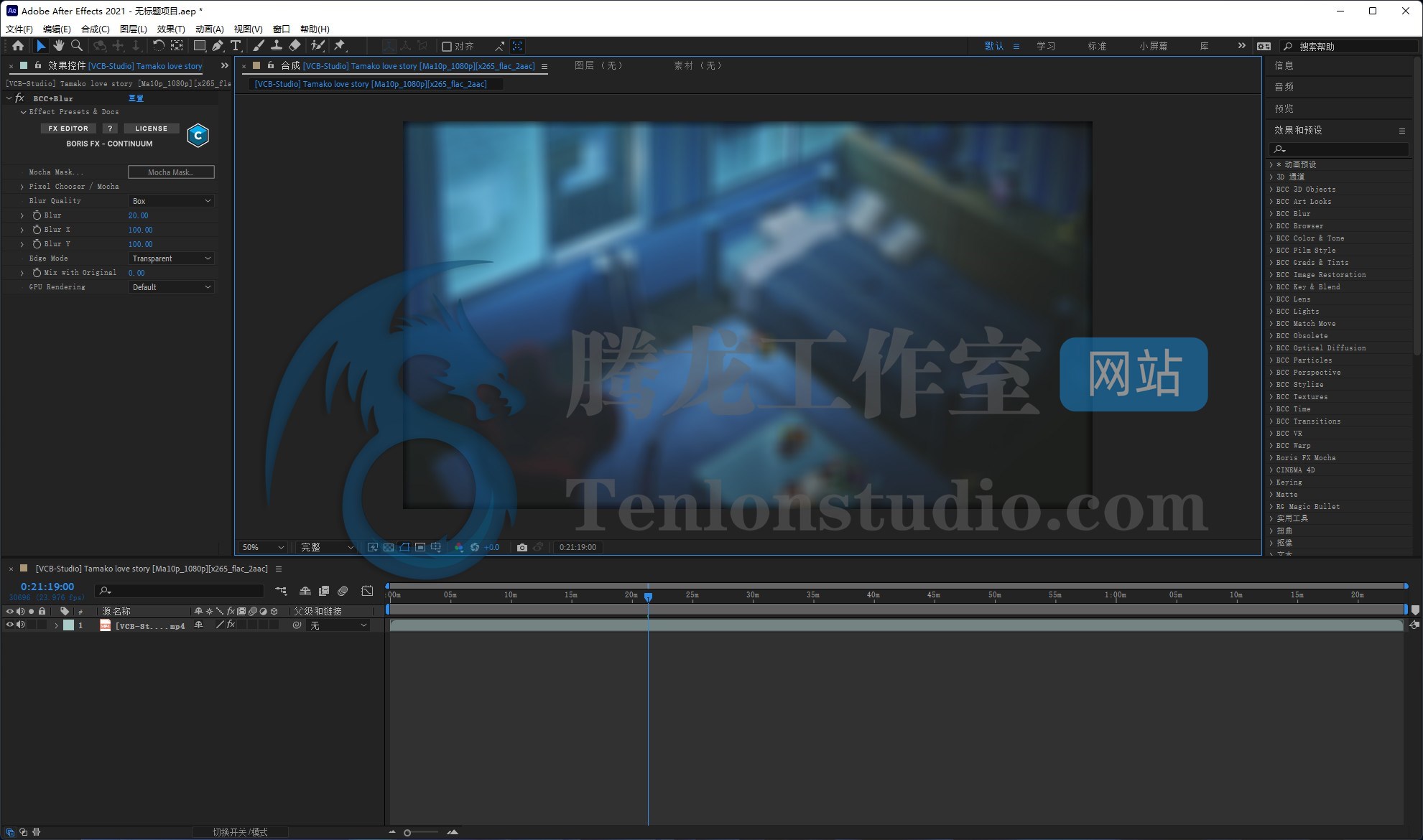Toggle the Blur Y property stopwatch
Image resolution: width=1423 pixels, height=840 pixels.
pos(37,244)
